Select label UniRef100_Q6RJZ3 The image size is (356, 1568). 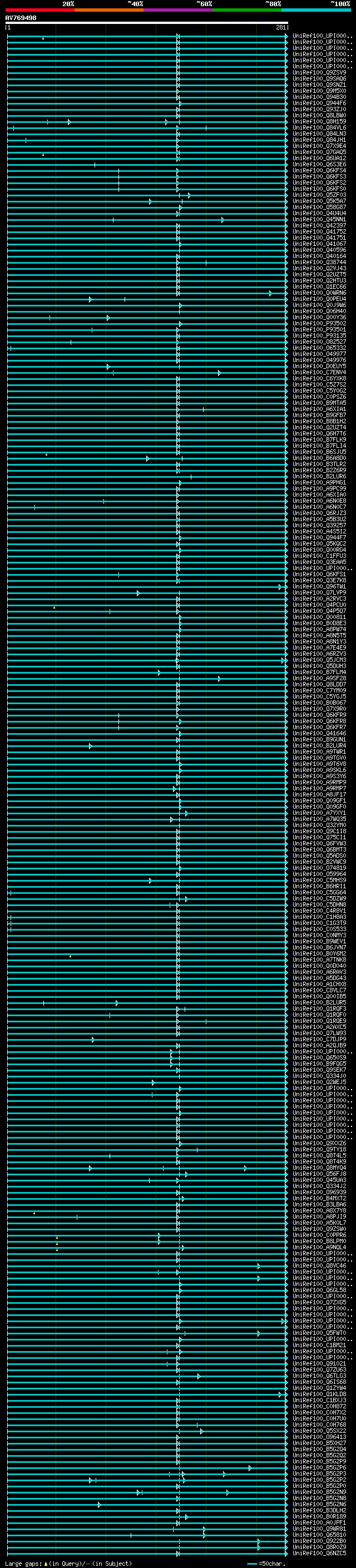319,513
